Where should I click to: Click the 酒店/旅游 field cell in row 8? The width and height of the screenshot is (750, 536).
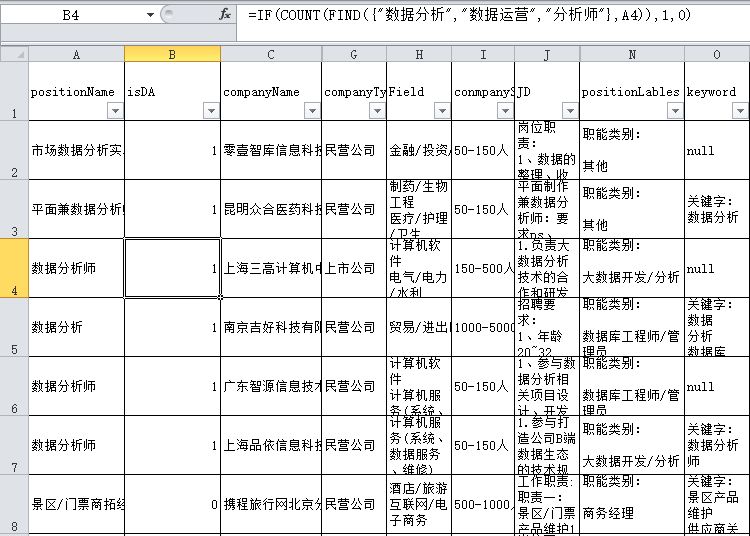coord(419,504)
